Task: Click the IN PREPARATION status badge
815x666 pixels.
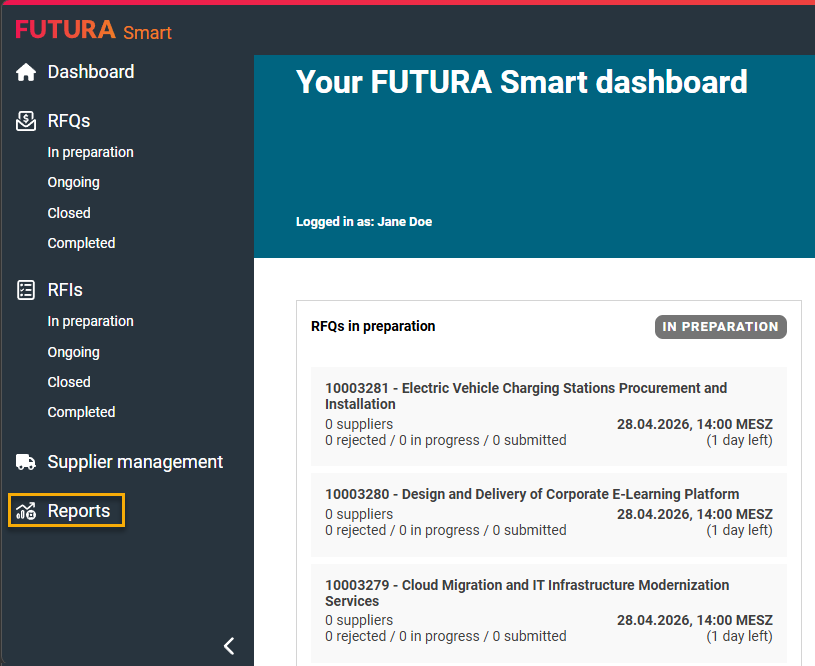Action: tap(720, 327)
